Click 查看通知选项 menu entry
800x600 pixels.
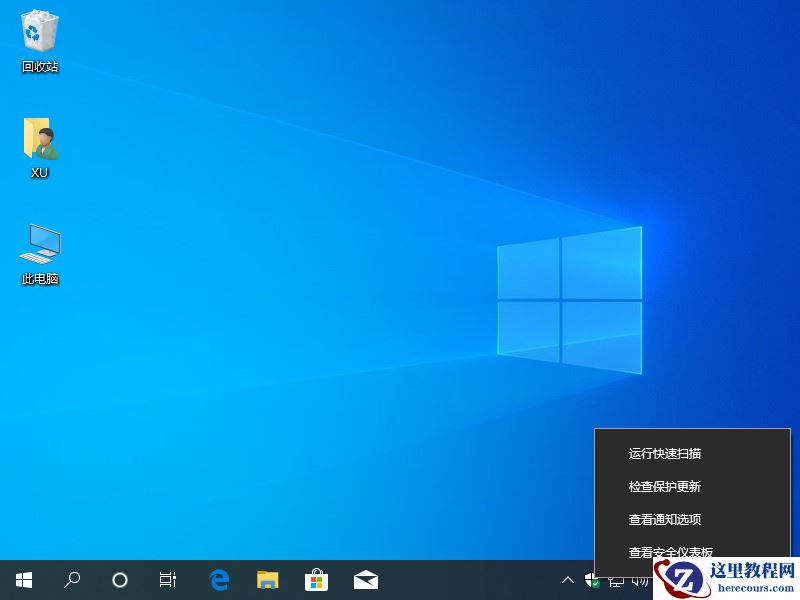tap(665, 519)
